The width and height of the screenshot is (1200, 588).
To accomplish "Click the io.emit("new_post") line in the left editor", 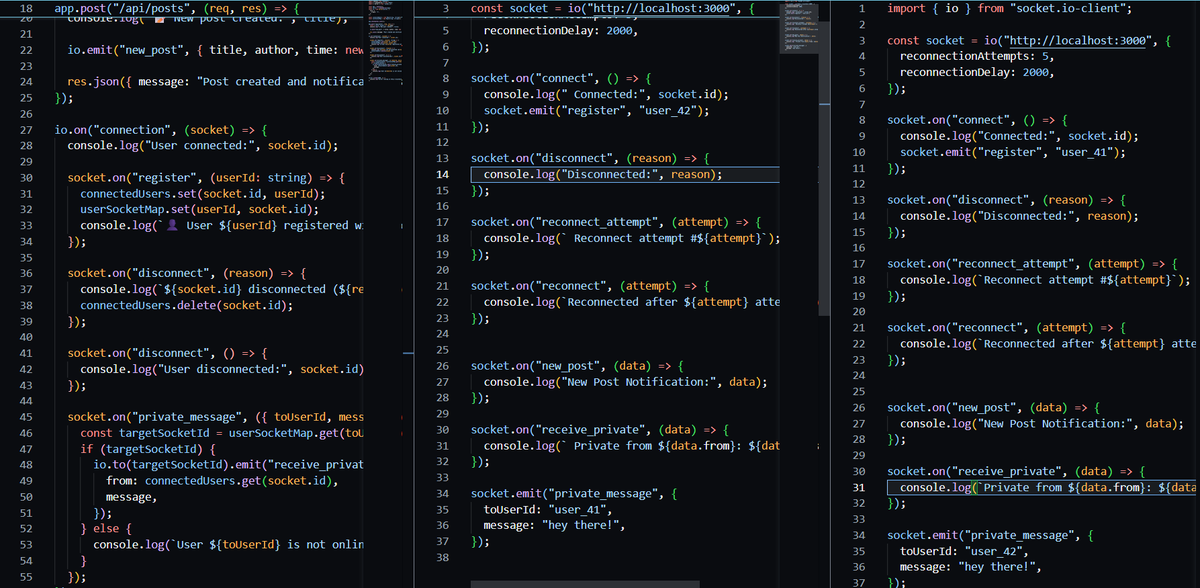I will click(215, 50).
